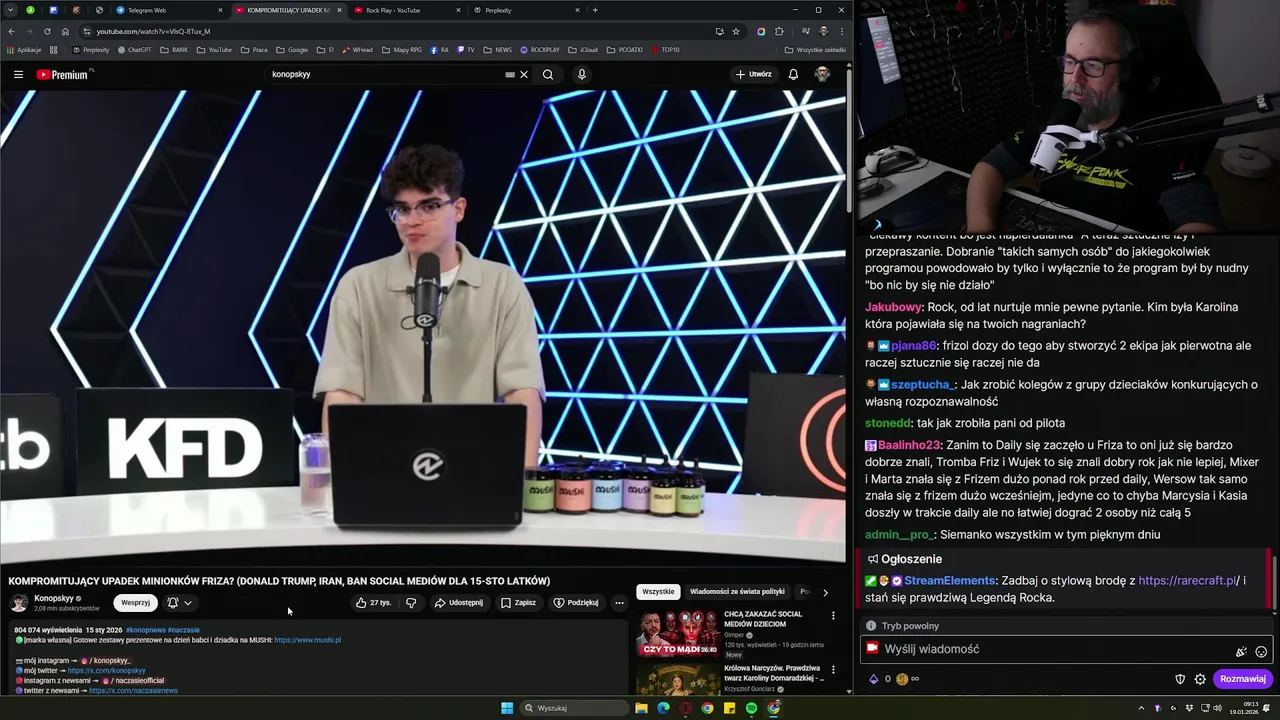Open the Konopskyy channel name link
This screenshot has width=1280, height=720.
tap(54, 598)
